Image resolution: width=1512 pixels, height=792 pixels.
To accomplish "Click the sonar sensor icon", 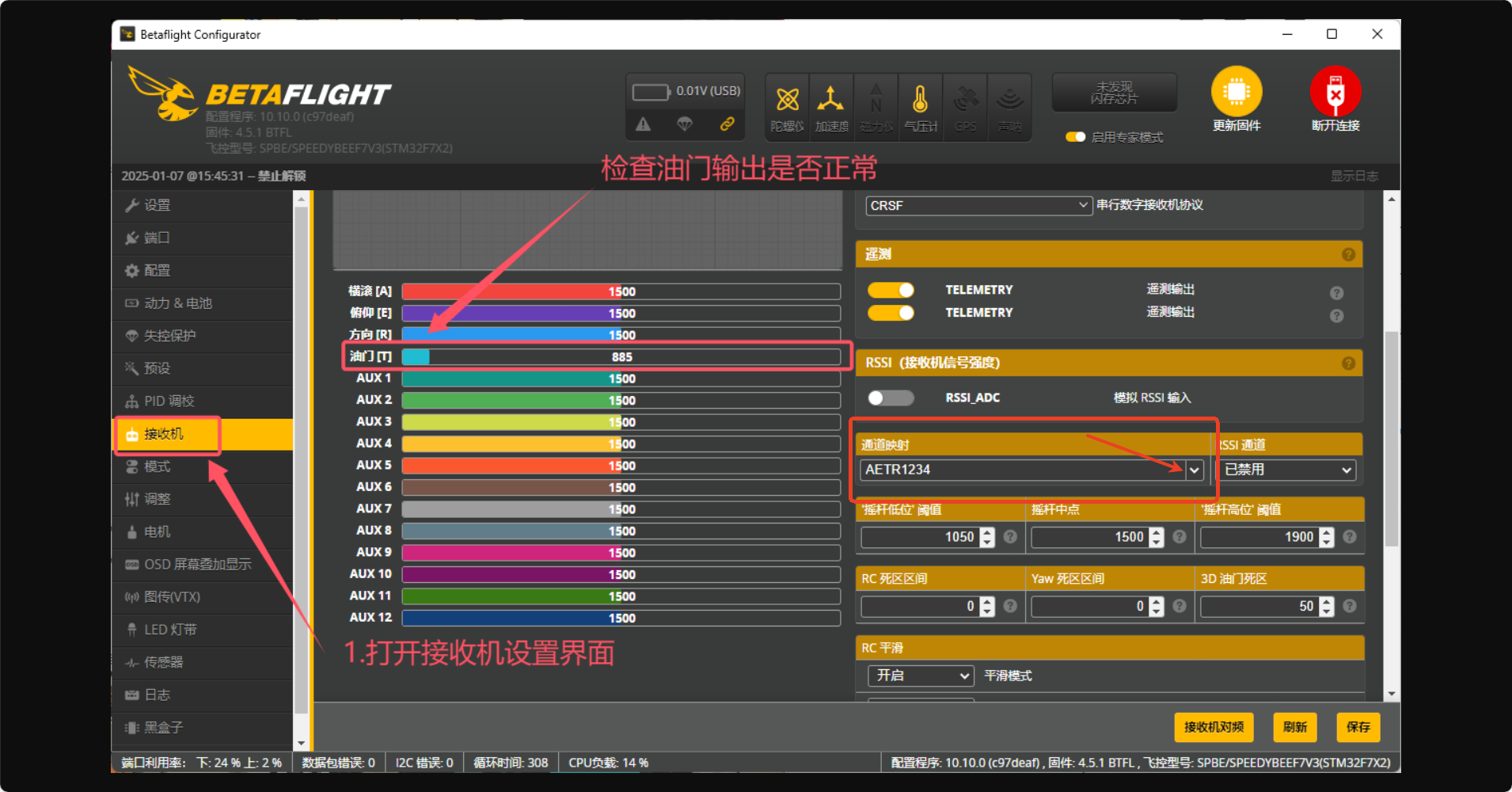I will pos(1009,100).
